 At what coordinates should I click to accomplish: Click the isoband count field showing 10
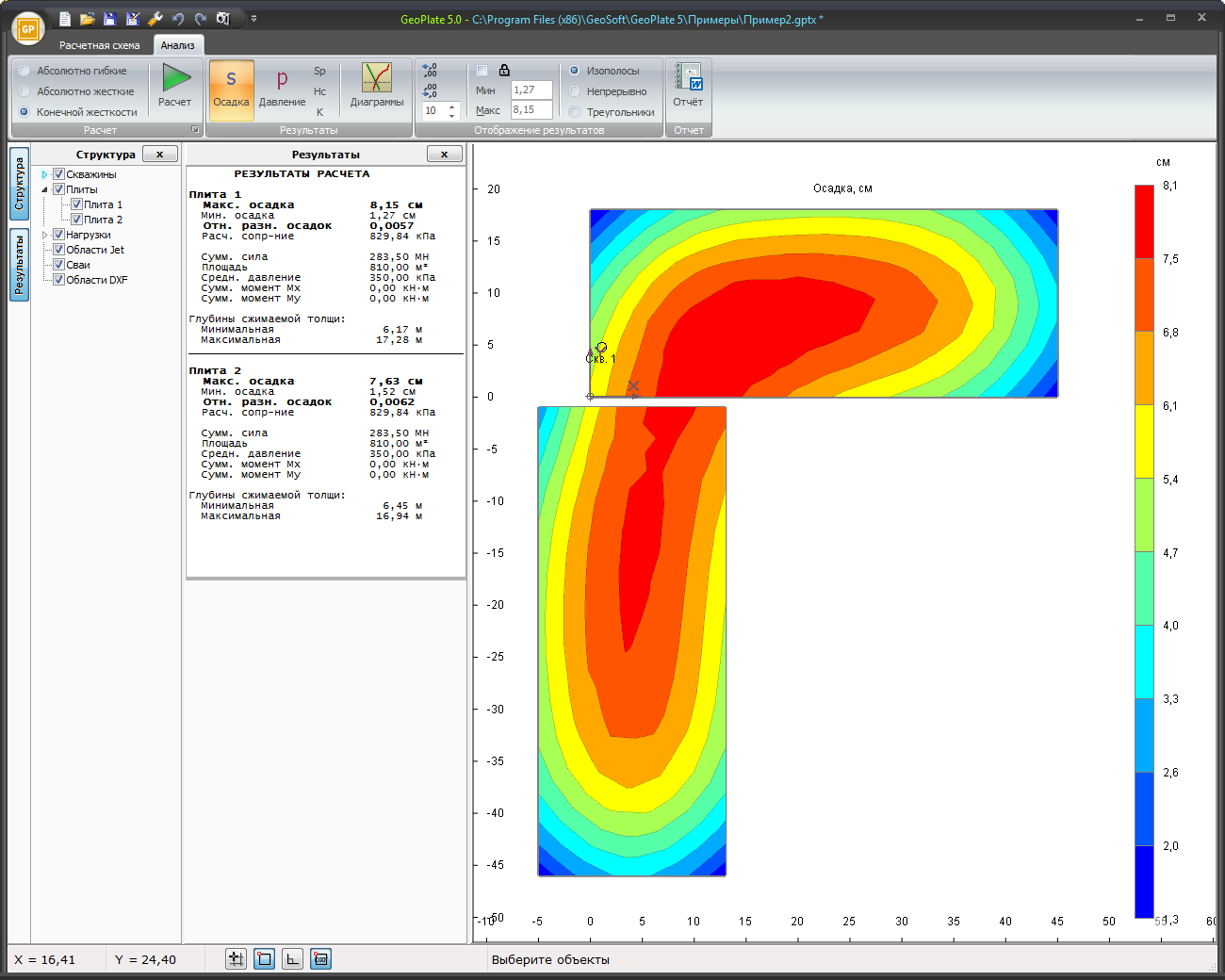(433, 110)
